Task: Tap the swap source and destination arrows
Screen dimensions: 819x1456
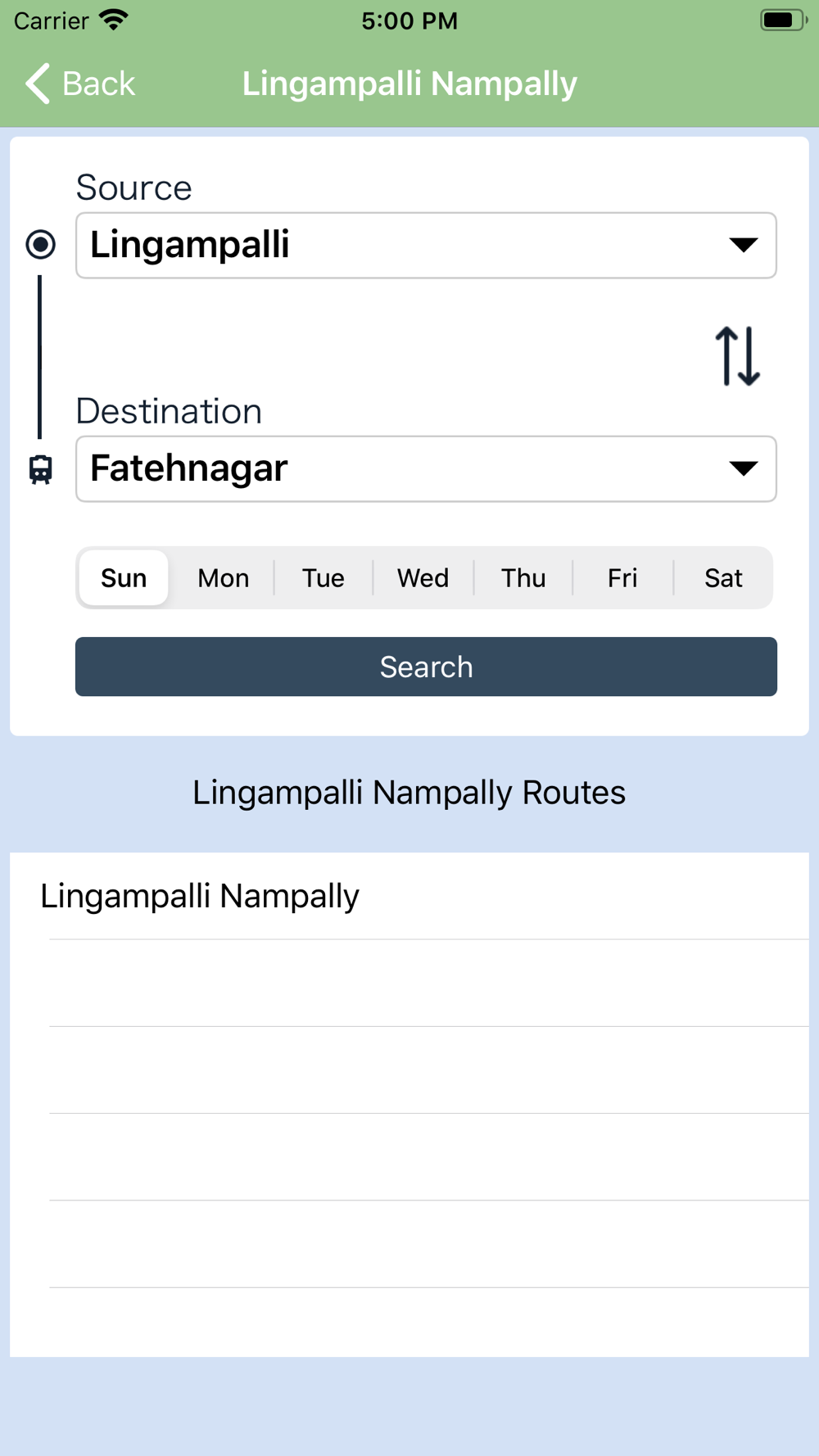Action: coord(737,356)
